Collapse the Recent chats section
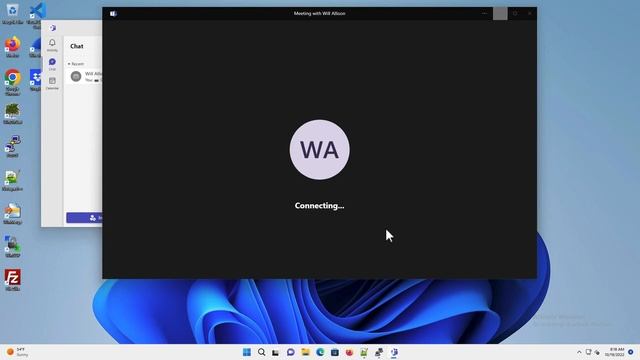 76,64
